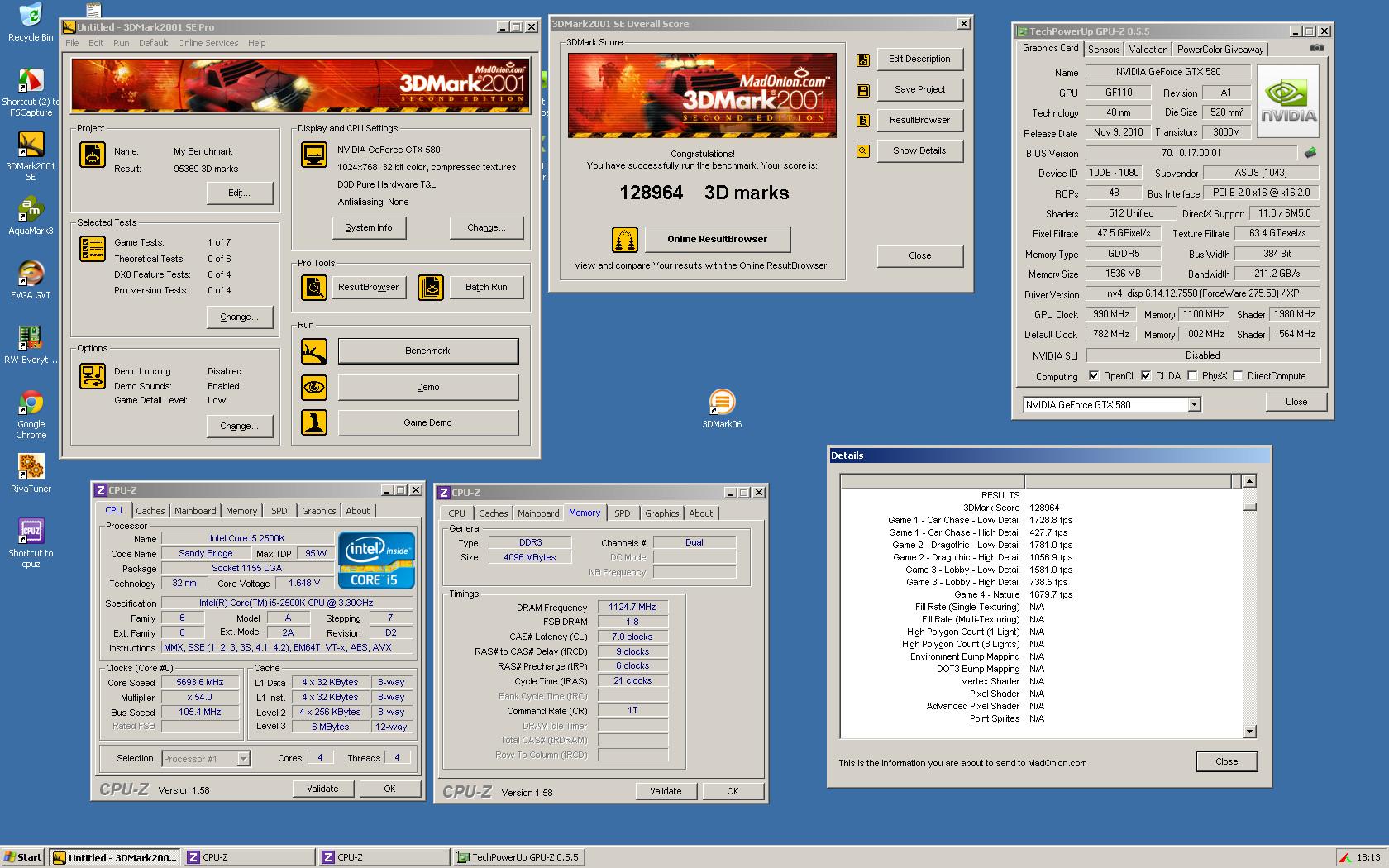
Task: Open the Windows Start button
Action: pyautogui.click(x=23, y=857)
